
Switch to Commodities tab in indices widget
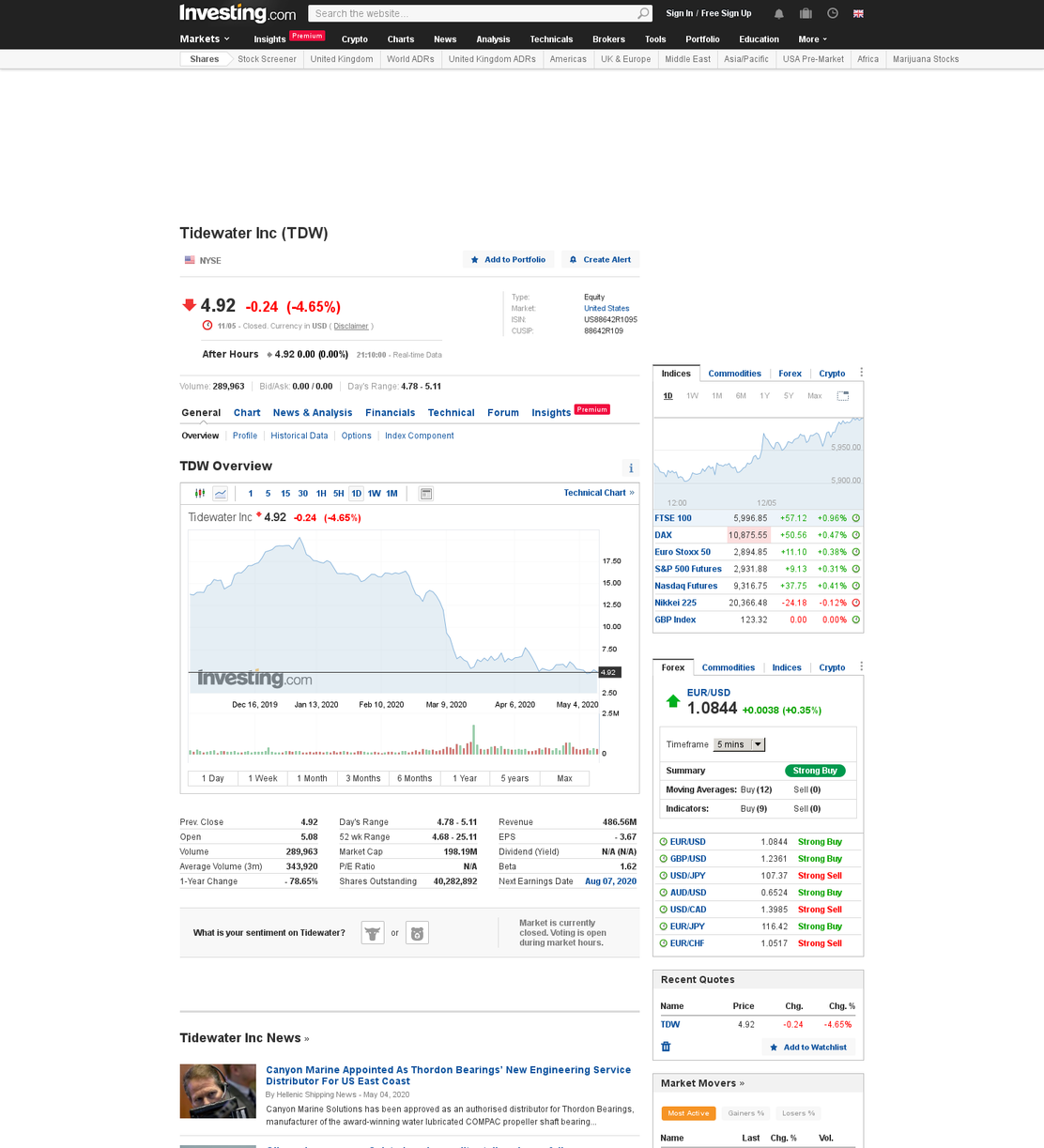pyautogui.click(x=735, y=374)
